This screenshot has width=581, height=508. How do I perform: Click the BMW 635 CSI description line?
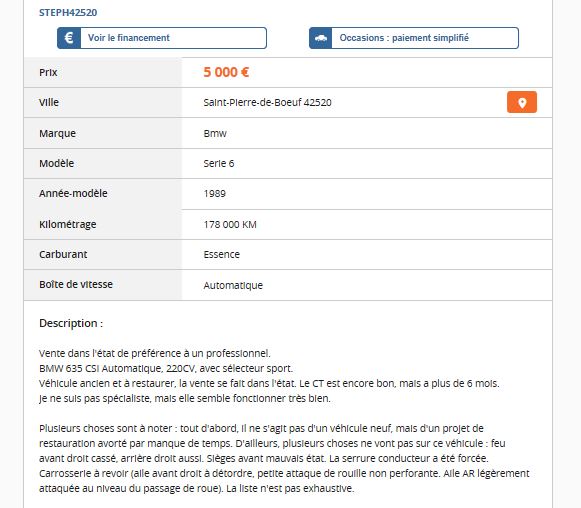[x=166, y=368]
